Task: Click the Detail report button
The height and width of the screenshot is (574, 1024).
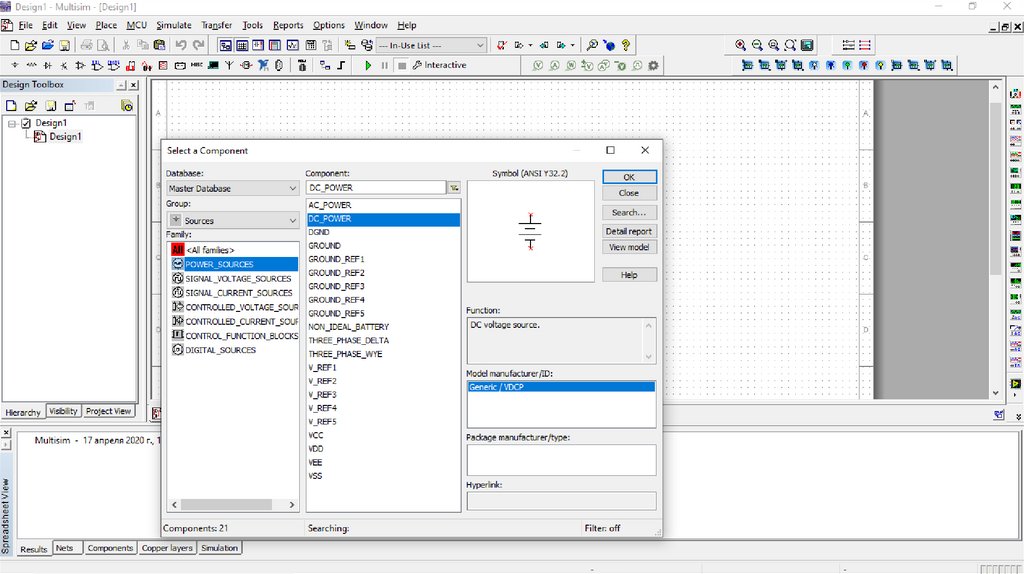Action: pyautogui.click(x=629, y=231)
